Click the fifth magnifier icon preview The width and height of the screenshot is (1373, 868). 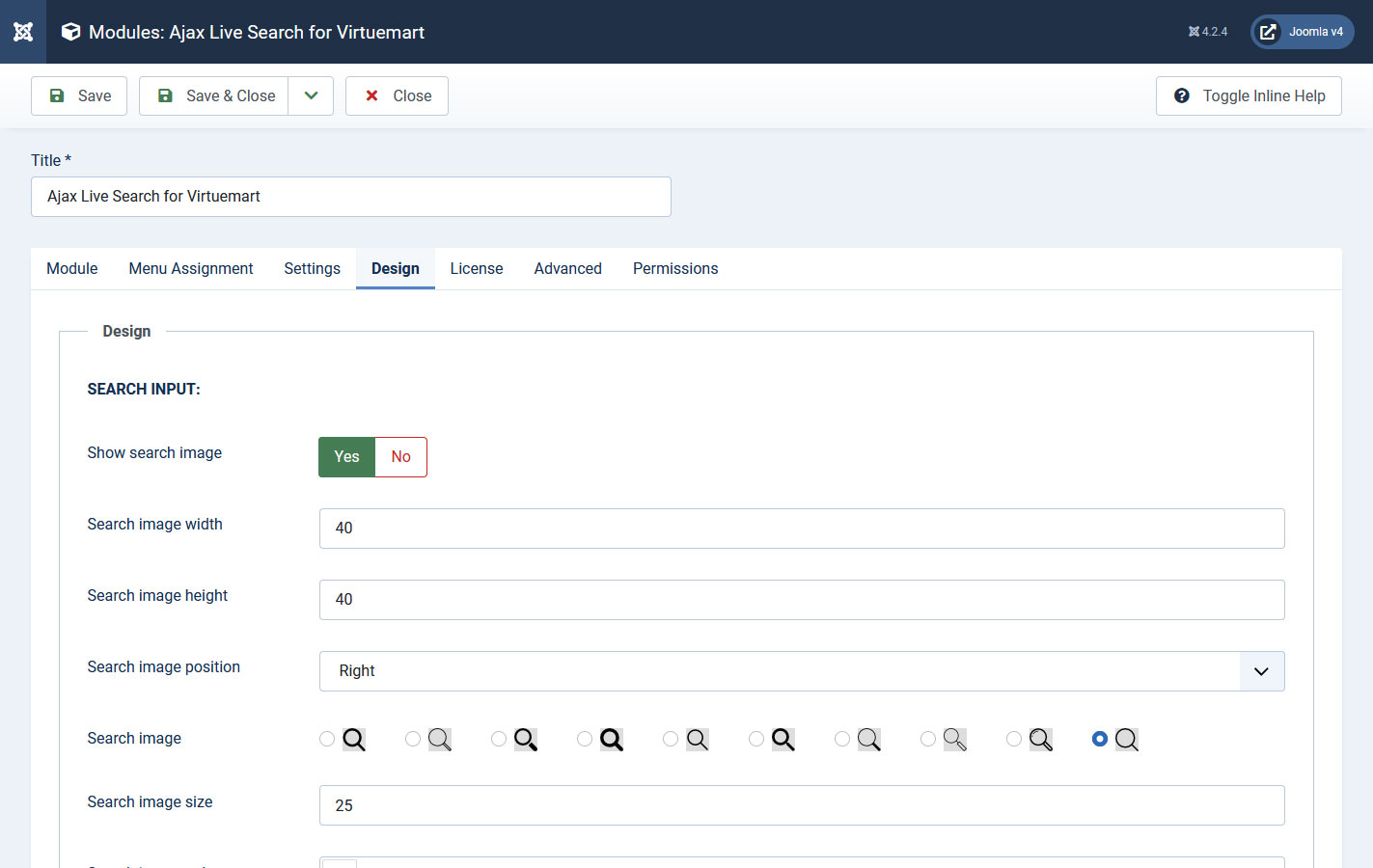[x=698, y=740]
